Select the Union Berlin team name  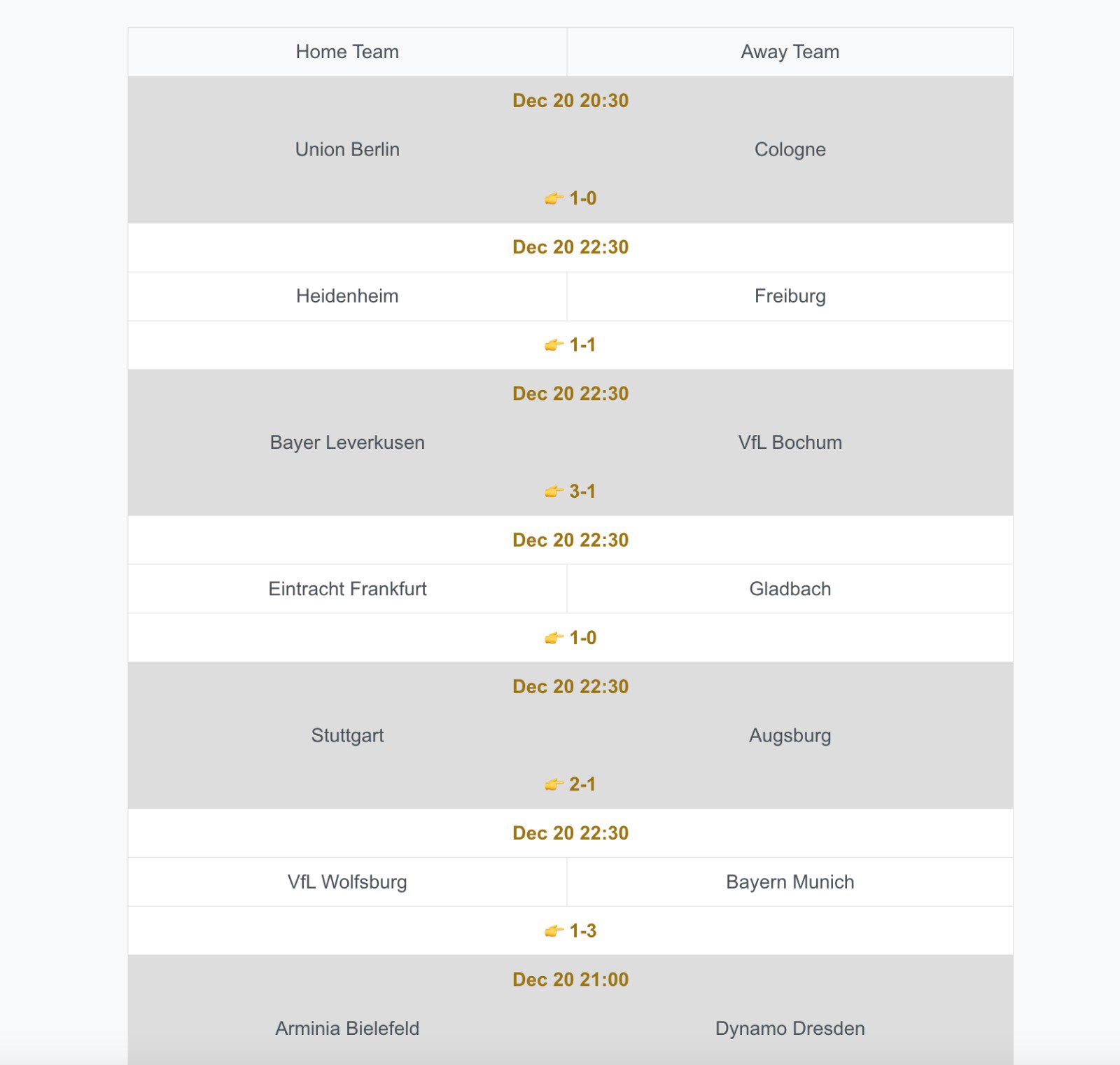tap(347, 150)
